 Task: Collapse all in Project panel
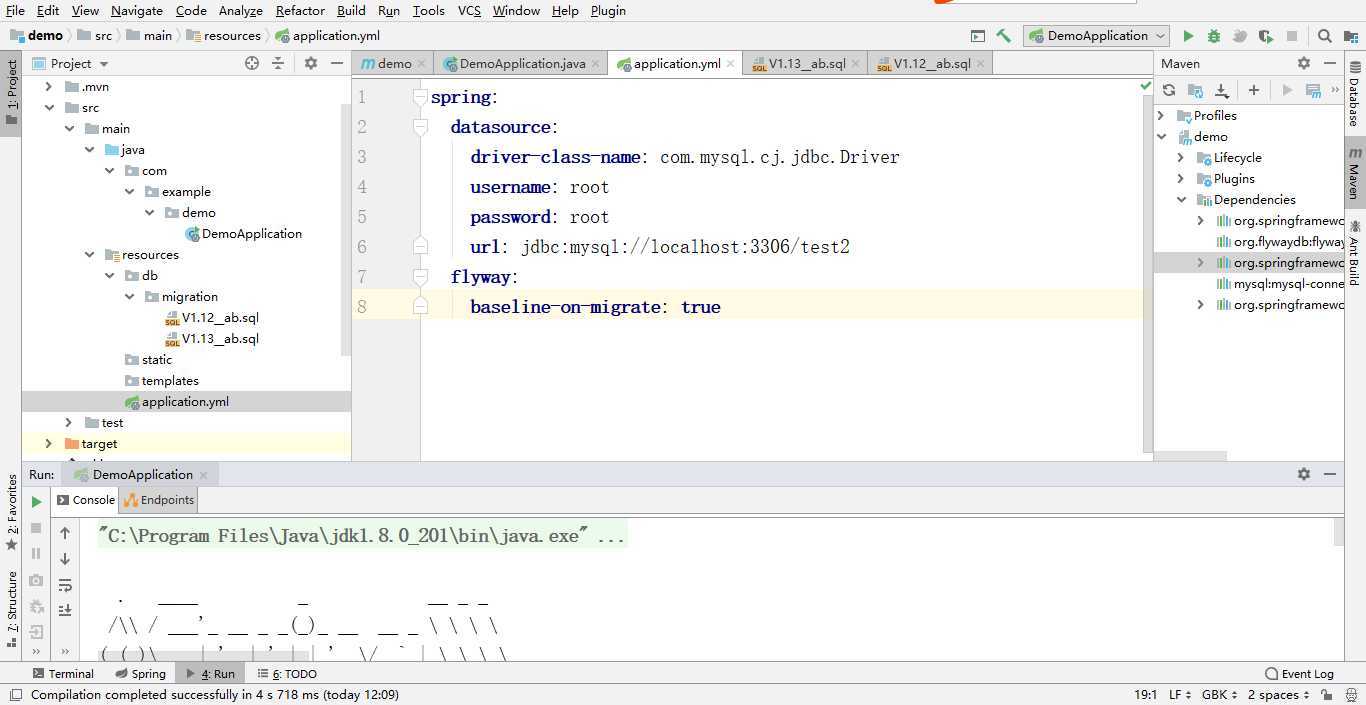278,63
